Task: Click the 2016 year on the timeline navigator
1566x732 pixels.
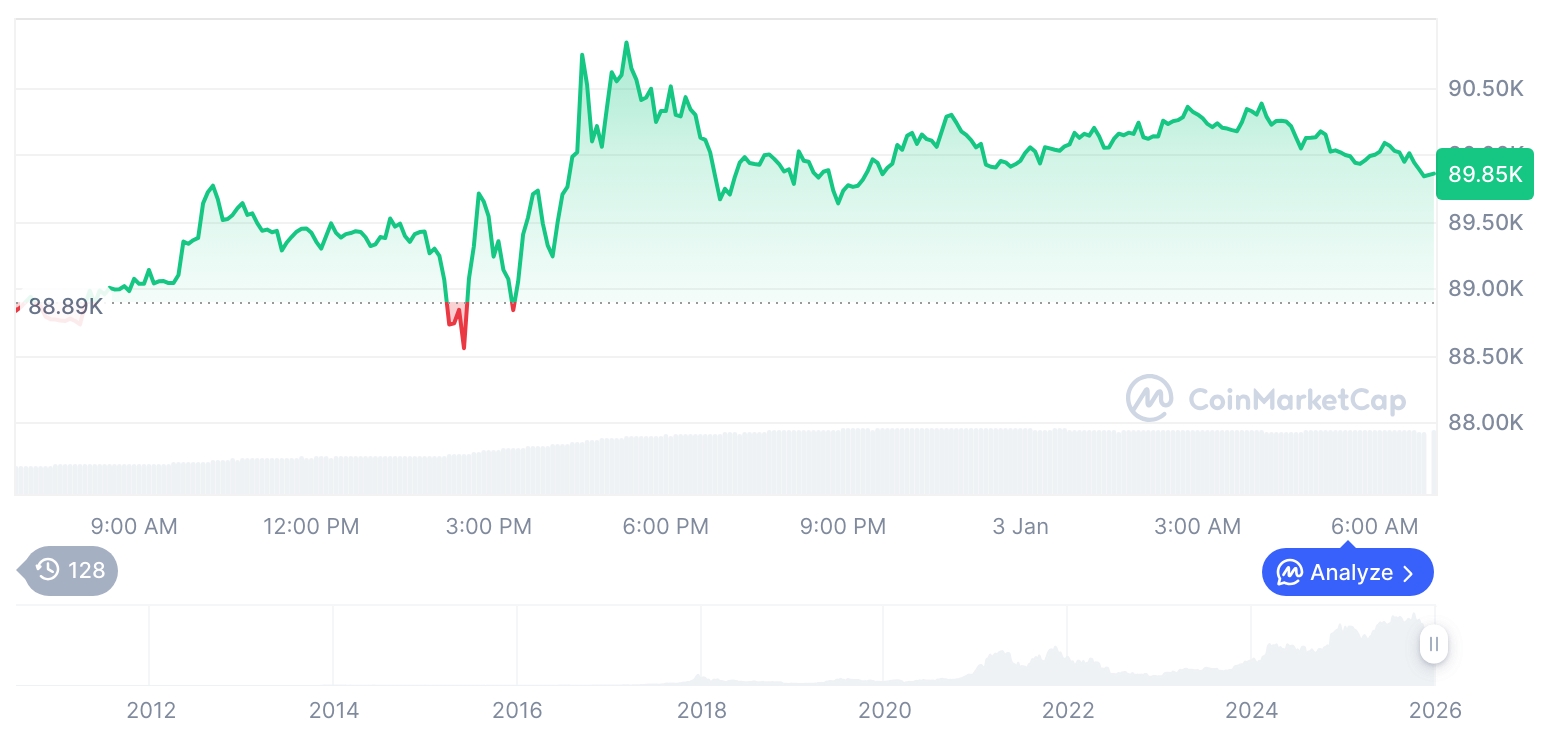Action: [517, 710]
